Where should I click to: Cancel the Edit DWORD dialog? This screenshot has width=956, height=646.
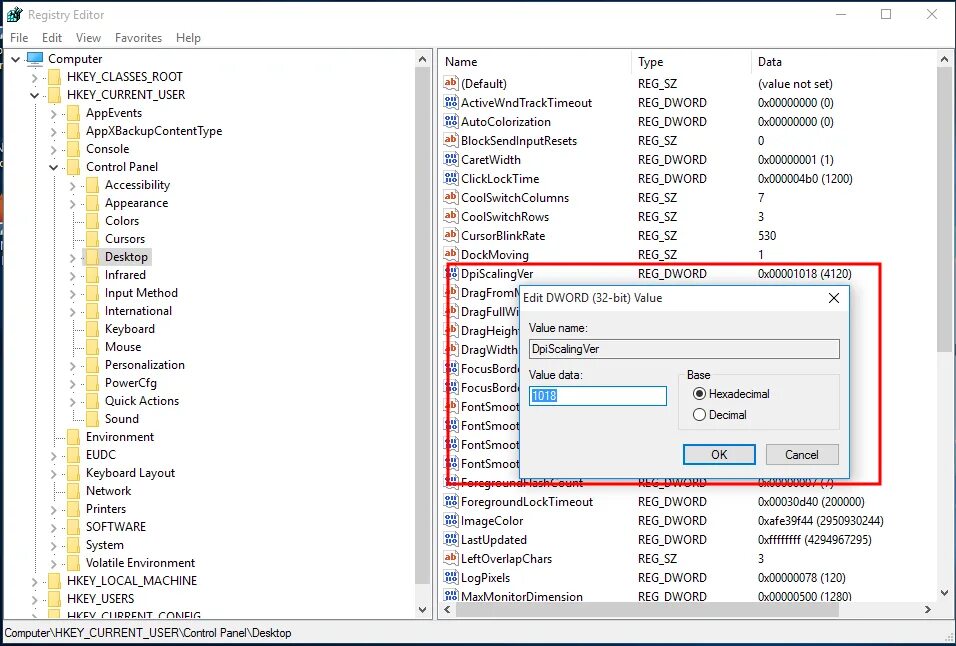click(x=802, y=454)
